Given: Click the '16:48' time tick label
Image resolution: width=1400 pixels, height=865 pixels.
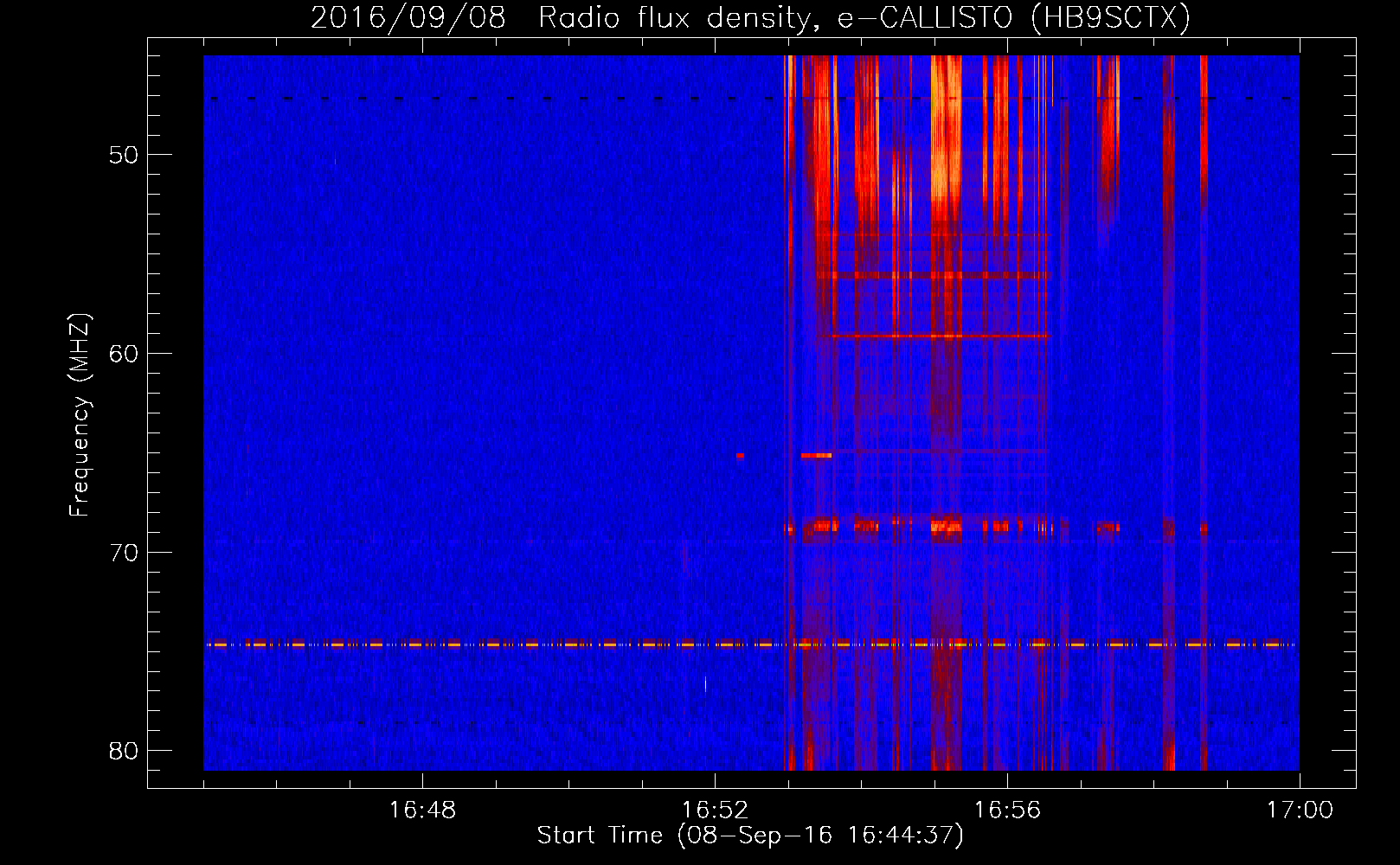Looking at the screenshot, I should pos(422,811).
